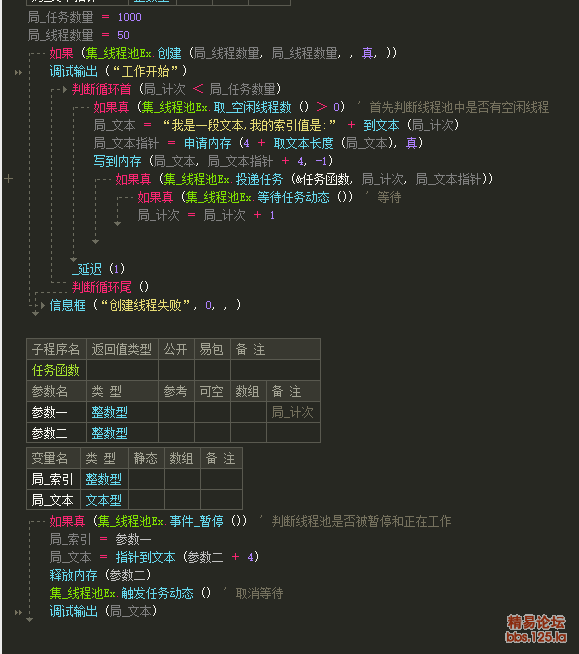Viewport: 579px width, 654px height.
Task: Click the 信息框 command
Action: pyautogui.click(x=68, y=305)
